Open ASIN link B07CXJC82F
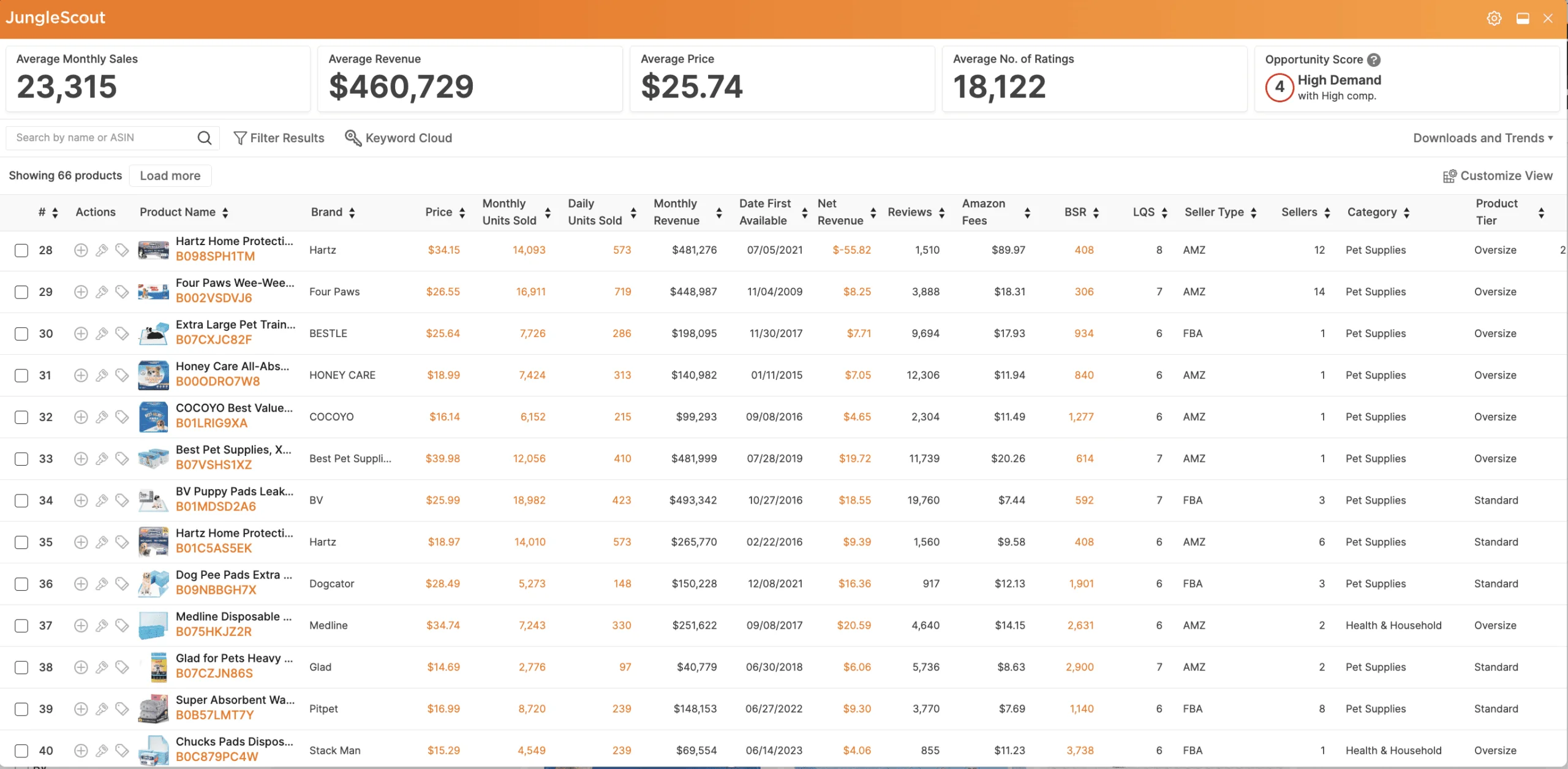This screenshot has width=1568, height=769. 214,339
